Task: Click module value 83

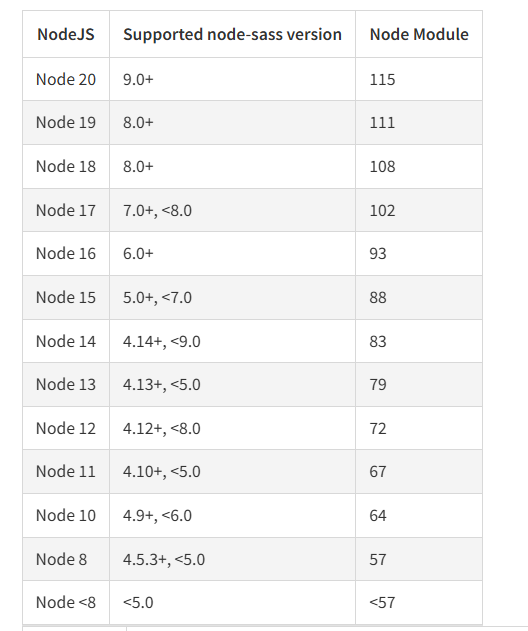Action: (419, 341)
